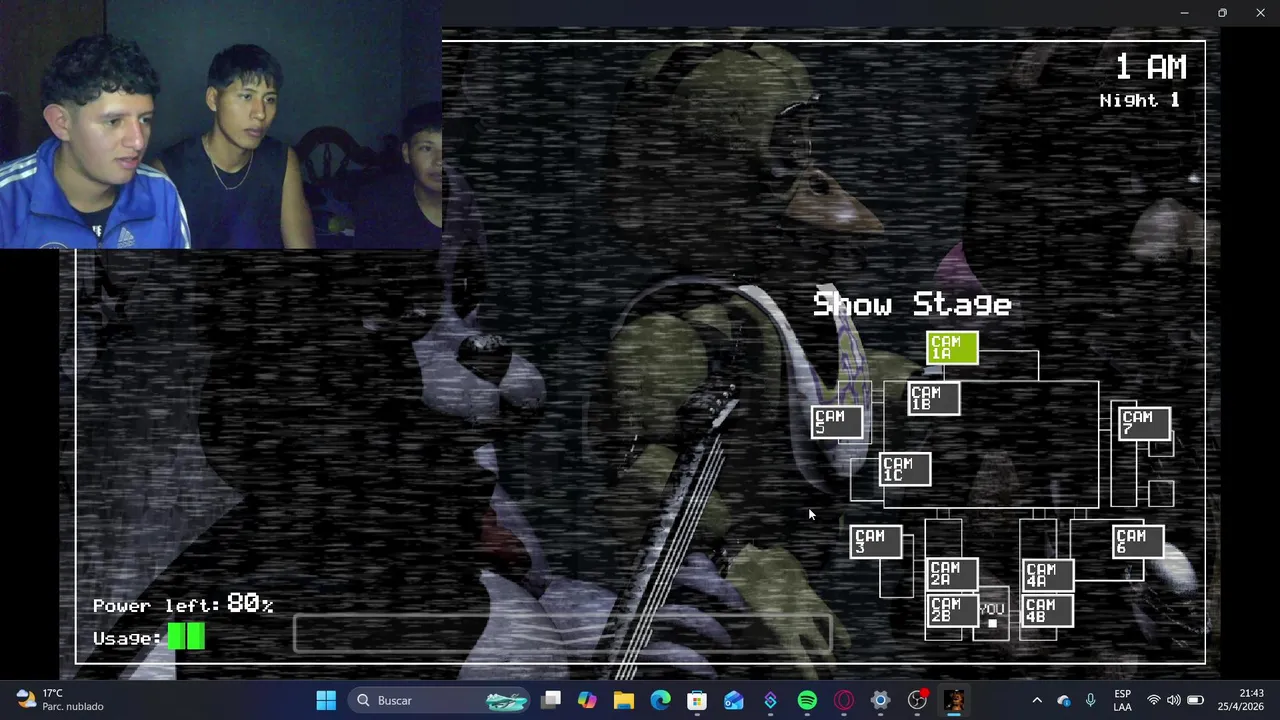Open Microsoft Edge from taskbar
Viewport: 1280px width, 720px height.
pos(660,700)
